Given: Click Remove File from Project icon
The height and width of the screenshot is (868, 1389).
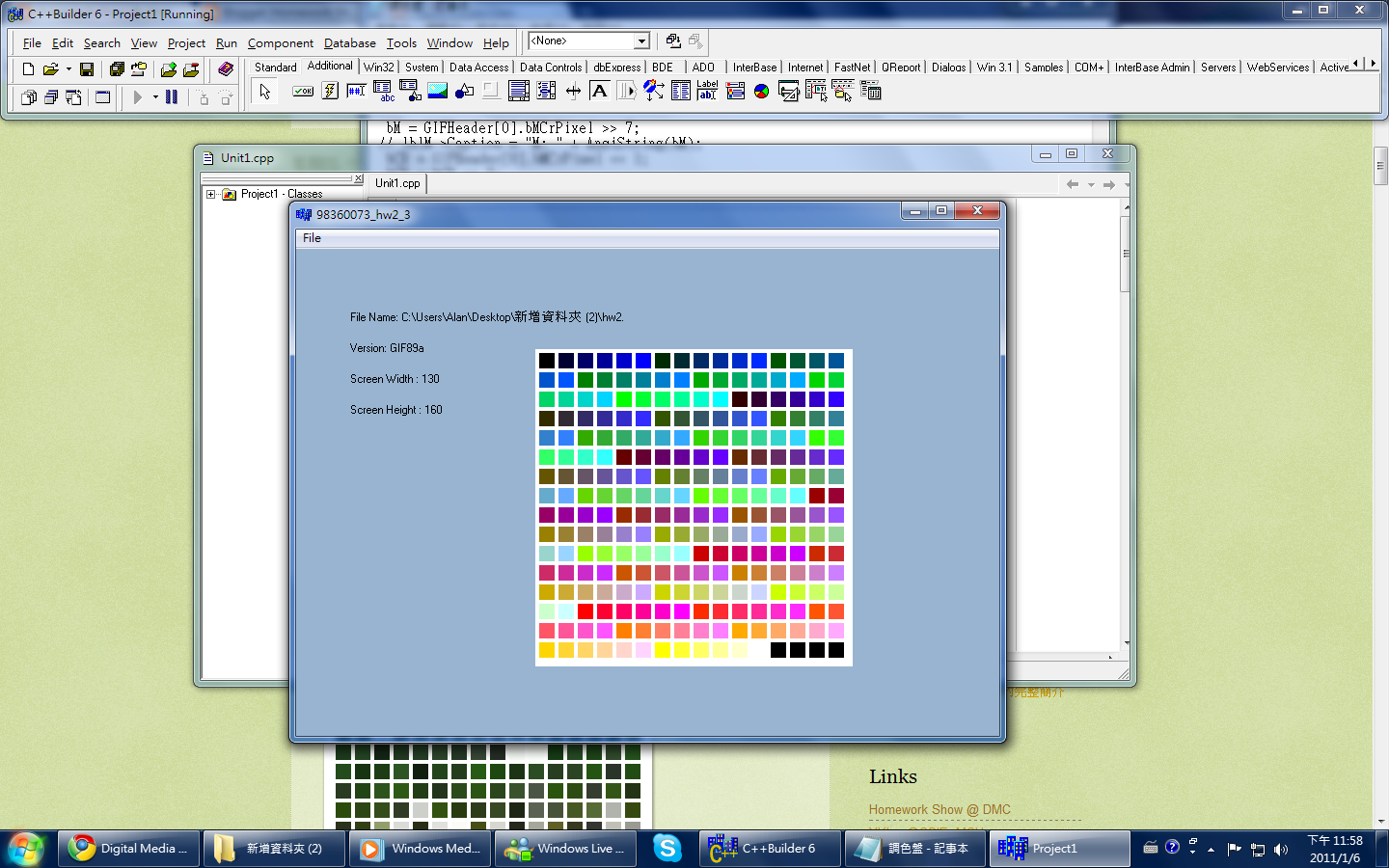Looking at the screenshot, I should tap(191, 69).
